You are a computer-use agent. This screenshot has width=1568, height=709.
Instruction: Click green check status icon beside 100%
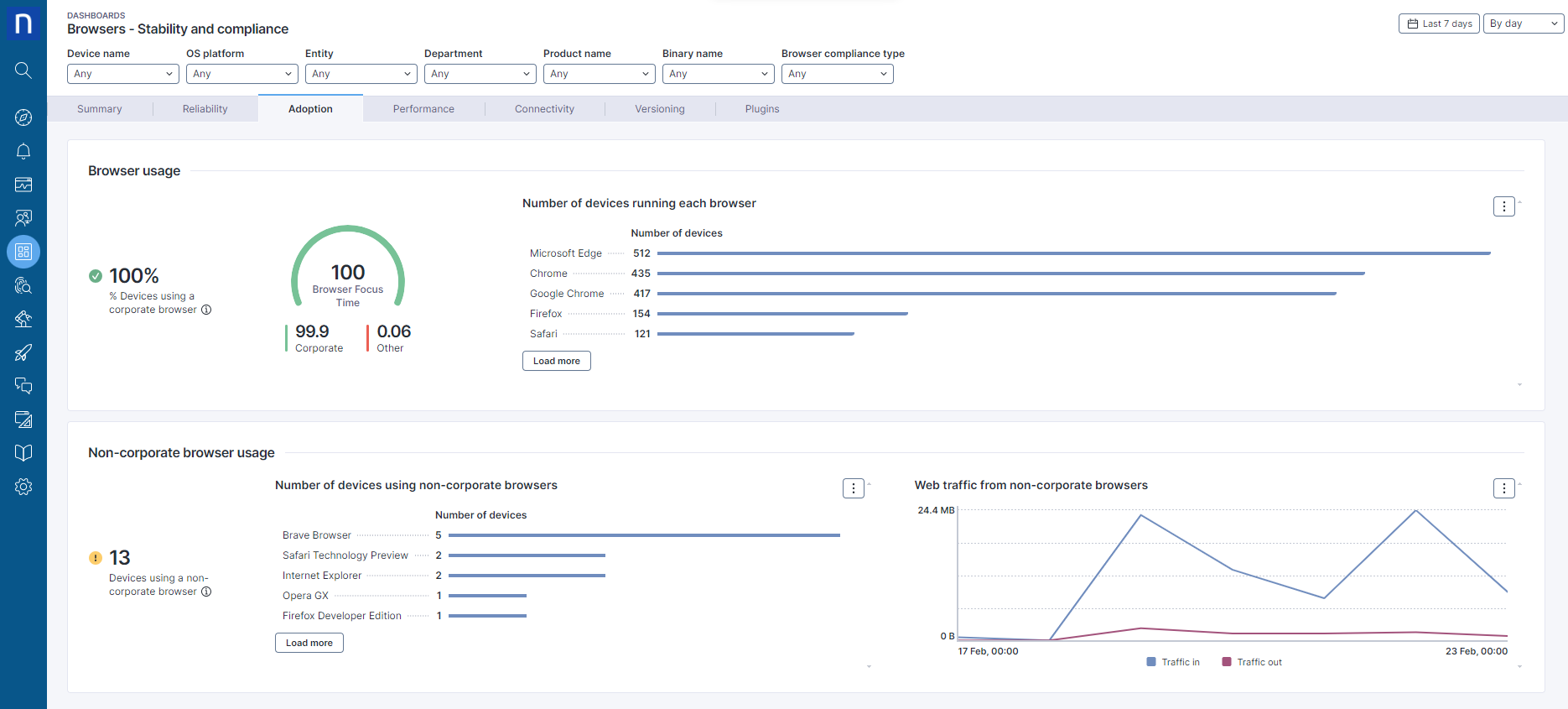coord(96,276)
